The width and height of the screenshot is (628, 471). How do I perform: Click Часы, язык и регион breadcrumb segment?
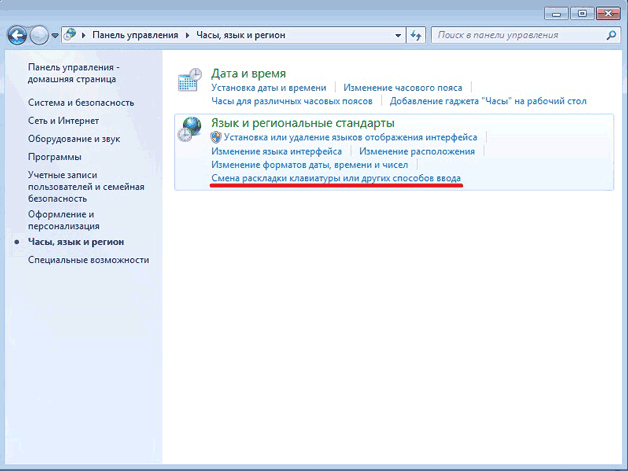point(241,35)
